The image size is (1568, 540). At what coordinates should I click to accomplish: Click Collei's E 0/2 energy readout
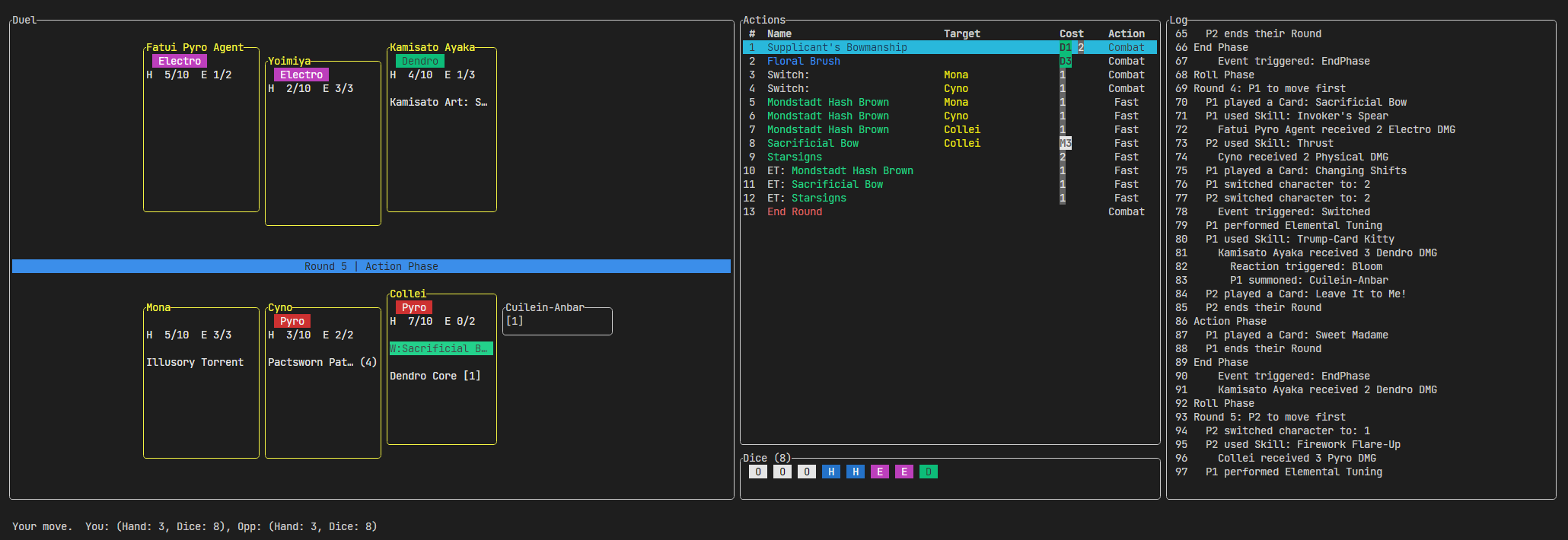[460, 321]
